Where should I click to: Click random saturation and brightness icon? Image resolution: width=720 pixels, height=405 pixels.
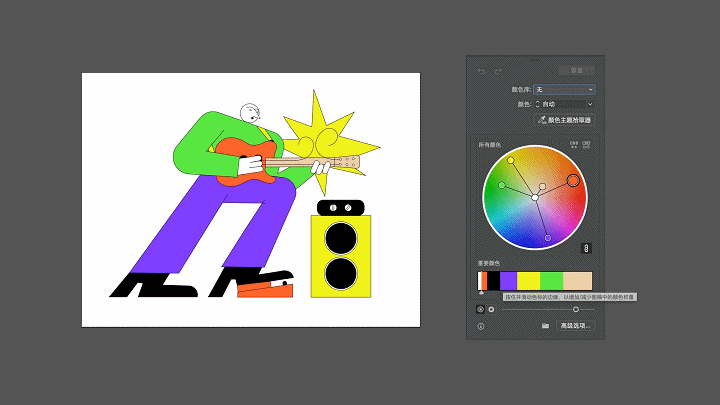click(586, 145)
